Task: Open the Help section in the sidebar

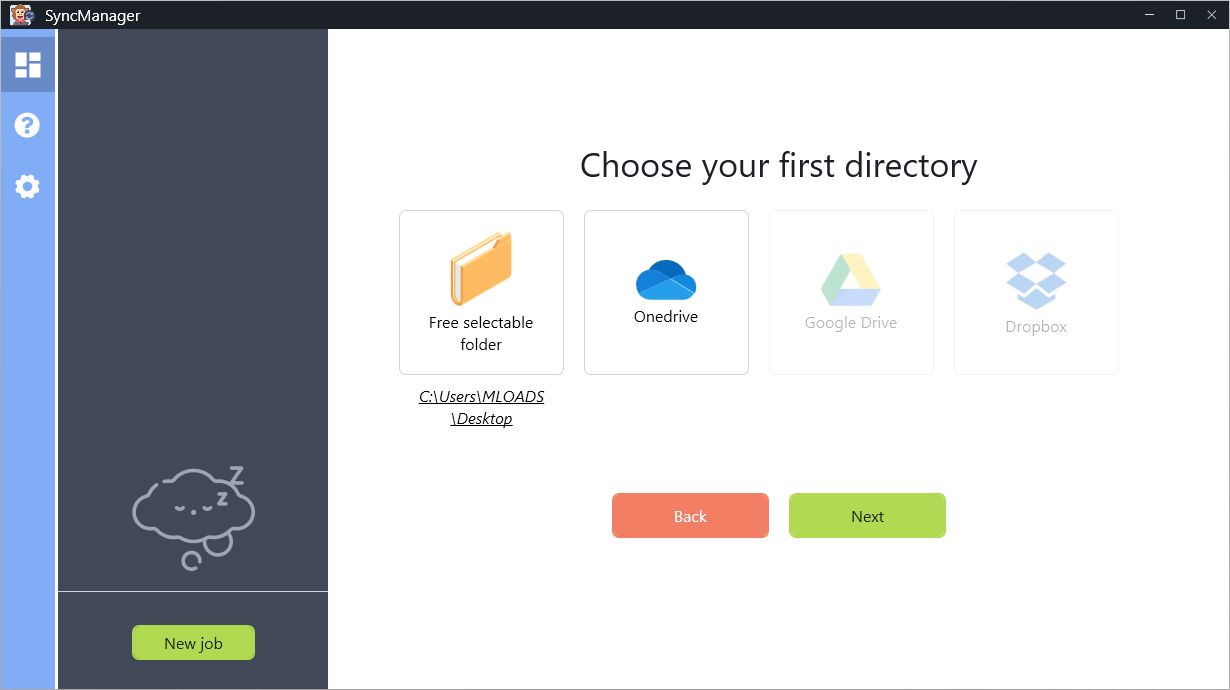Action: coord(27,124)
